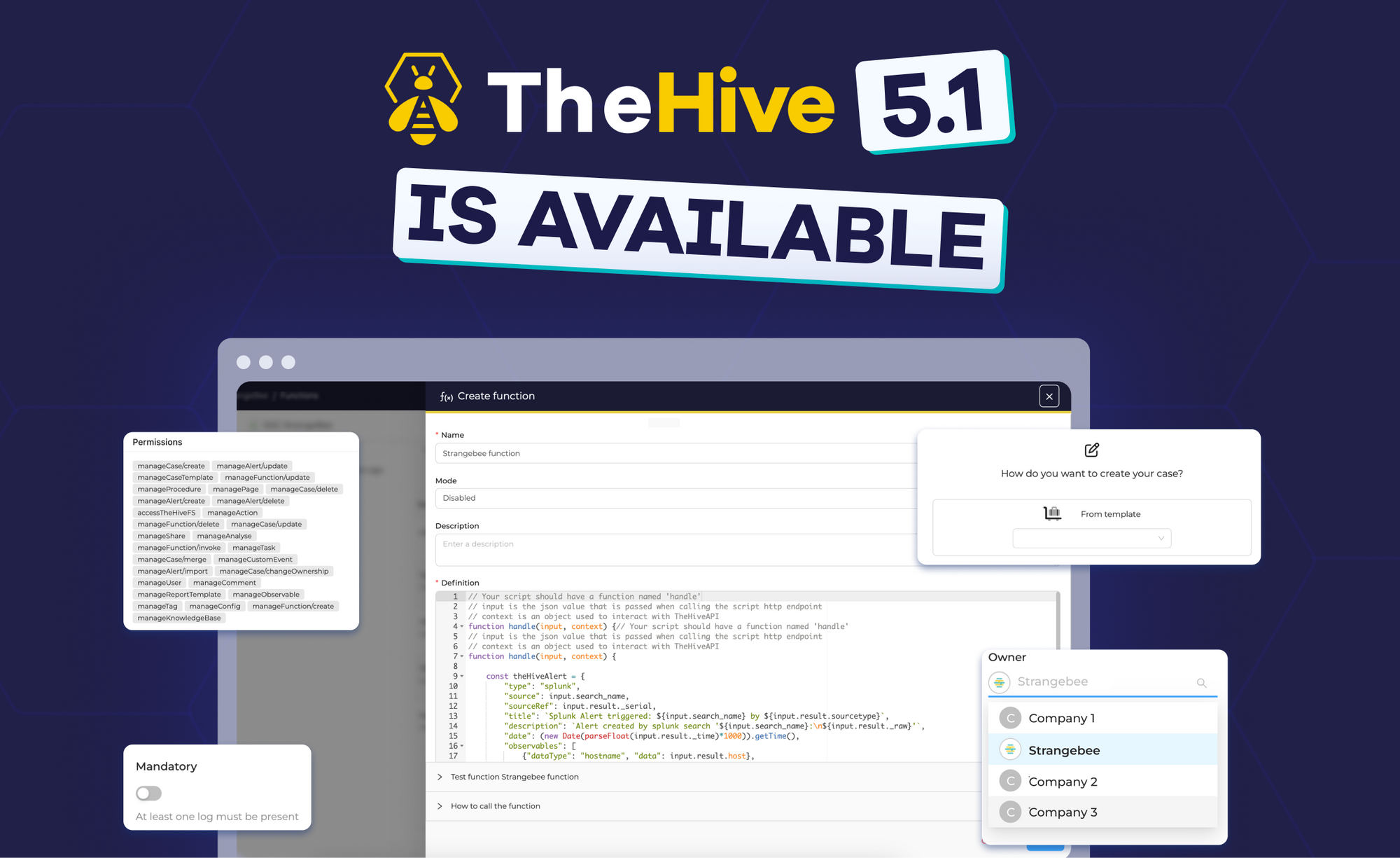This screenshot has height=858, width=1400.
Task: Select Company 2 as the case owner
Action: [1063, 781]
